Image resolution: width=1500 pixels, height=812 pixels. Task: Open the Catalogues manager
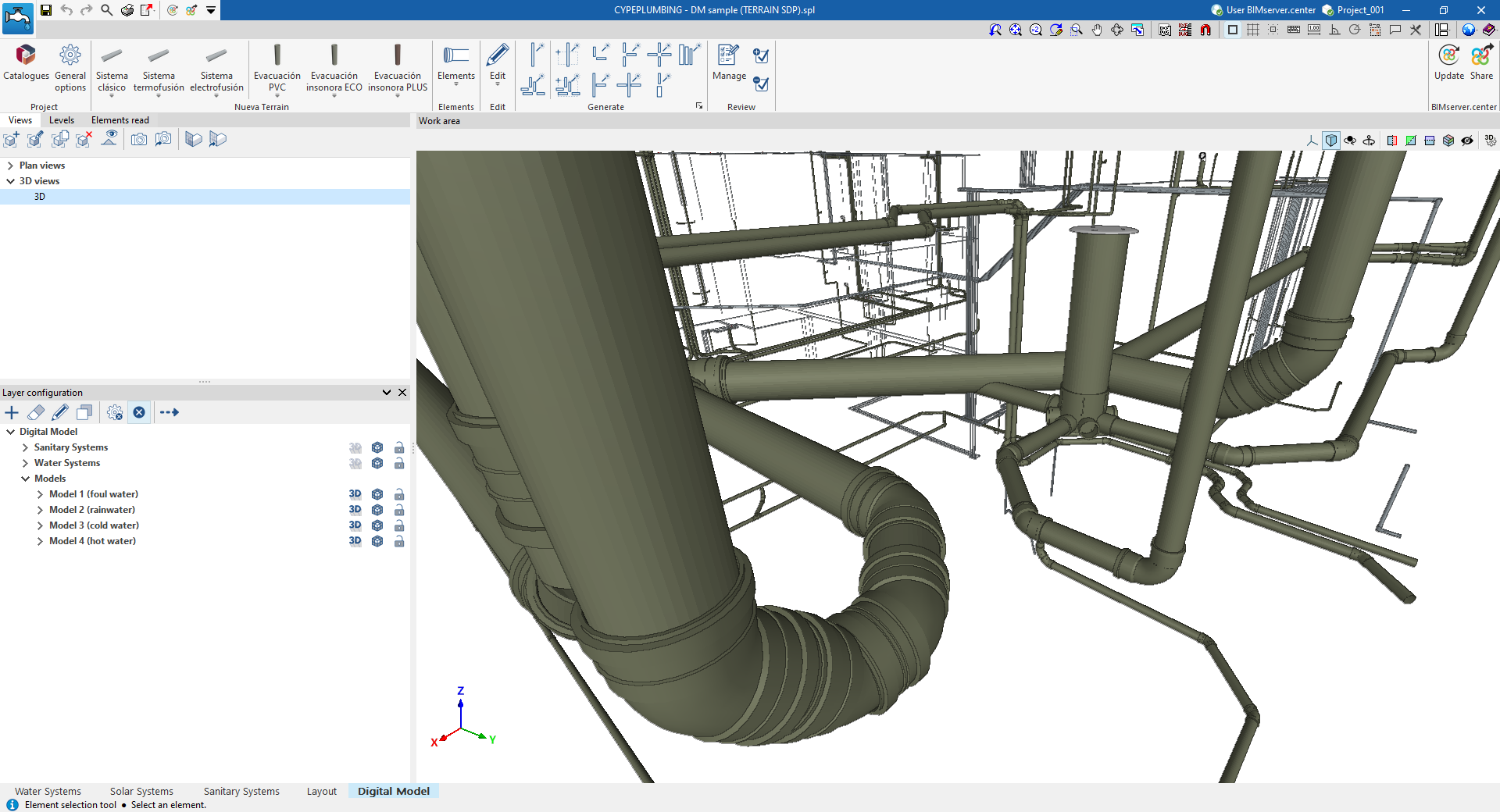[x=26, y=62]
